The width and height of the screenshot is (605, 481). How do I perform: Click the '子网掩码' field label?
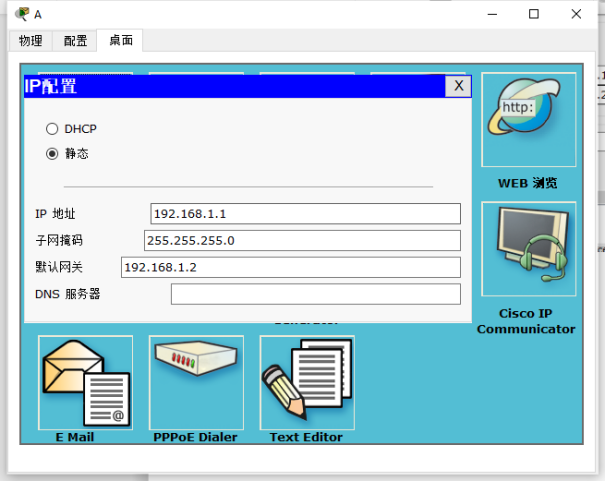coord(59,241)
